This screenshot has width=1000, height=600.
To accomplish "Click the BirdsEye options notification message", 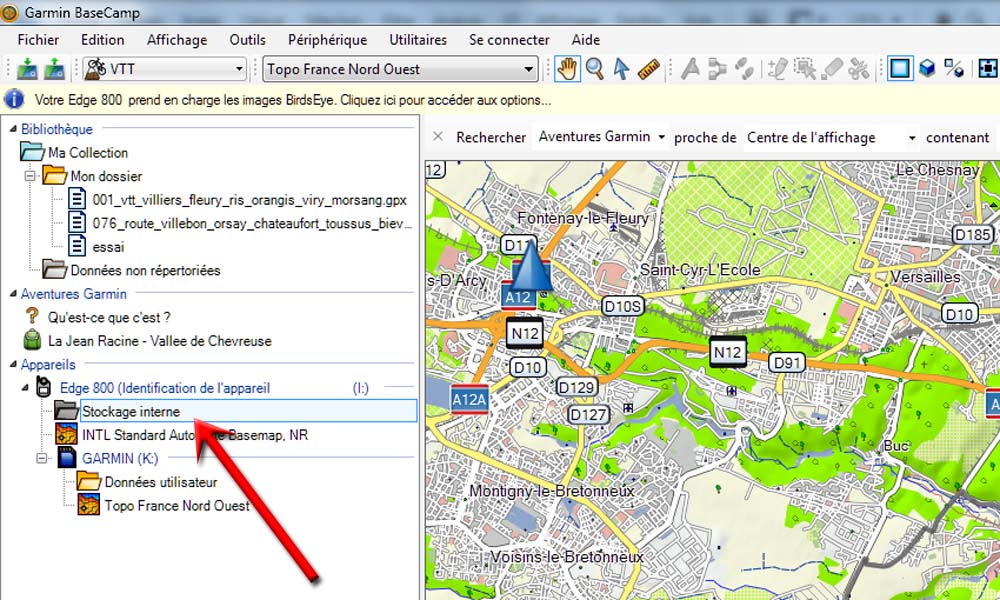I will click(x=293, y=100).
